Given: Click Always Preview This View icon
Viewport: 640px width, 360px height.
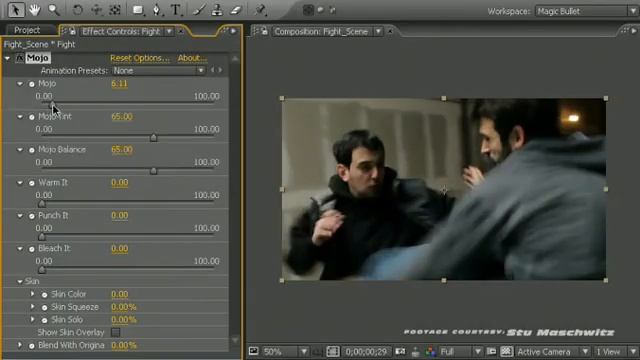Looking at the screenshot, I should (x=253, y=351).
